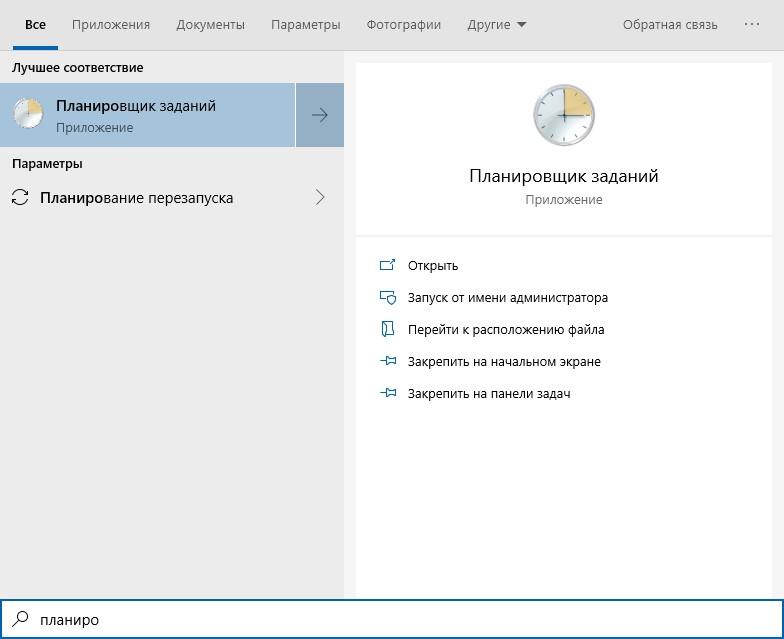This screenshot has height=639, width=784.
Task: Select the Документы tab
Action: point(210,24)
